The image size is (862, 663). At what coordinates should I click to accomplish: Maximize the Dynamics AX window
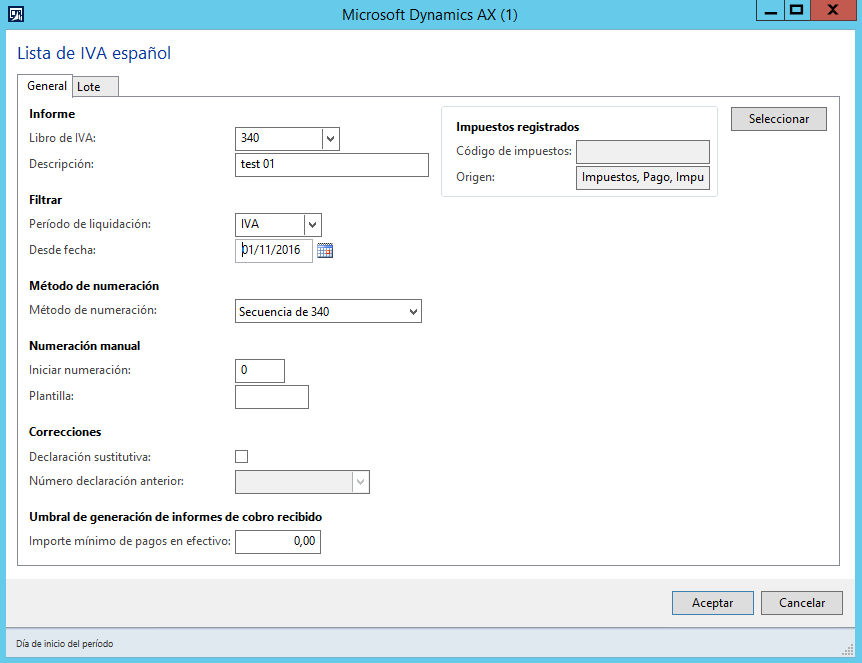797,10
